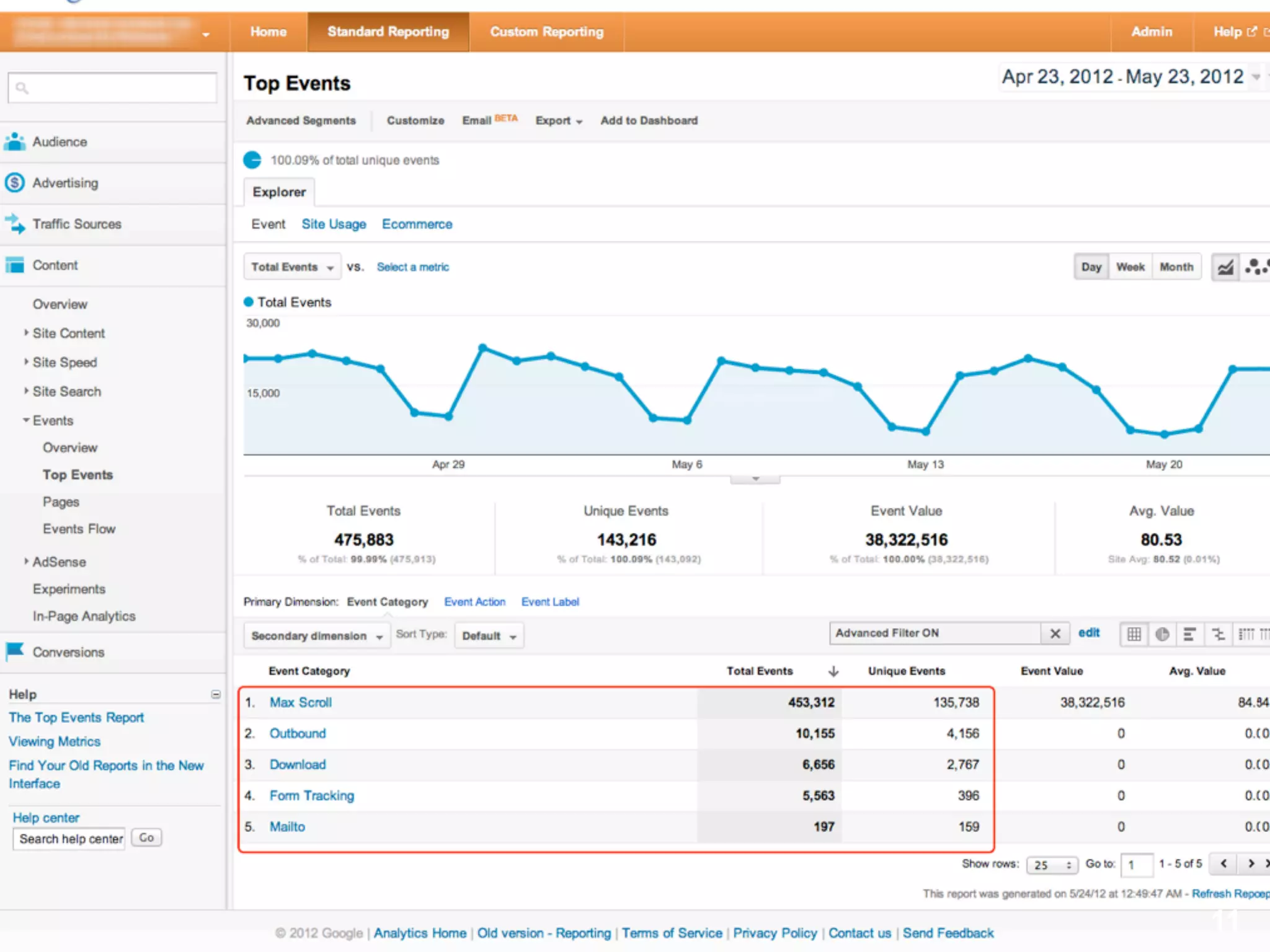Image resolution: width=1270 pixels, height=952 pixels.
Task: Open the Total Events metric dropdown
Action: pyautogui.click(x=292, y=267)
